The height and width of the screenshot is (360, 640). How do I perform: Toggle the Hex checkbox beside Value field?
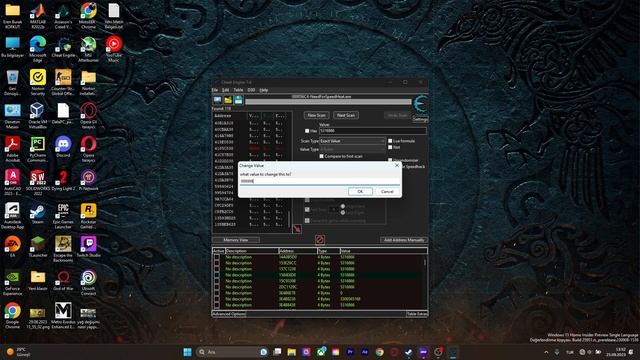(x=307, y=131)
